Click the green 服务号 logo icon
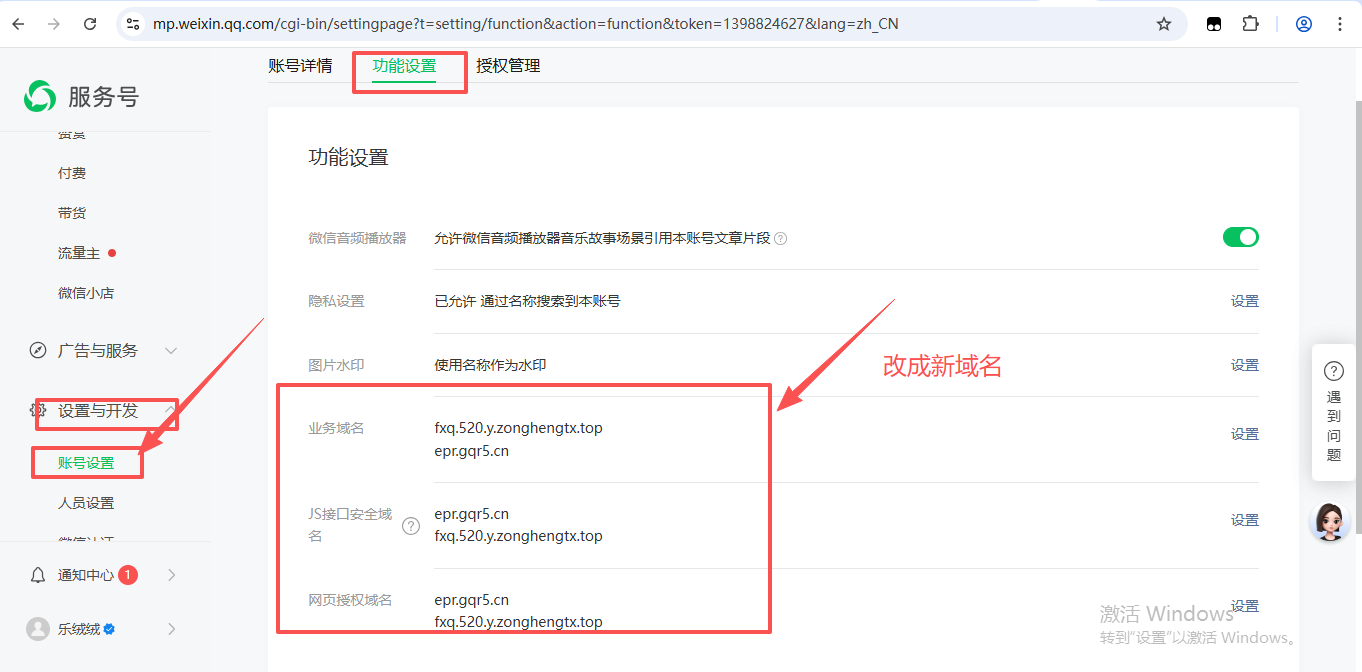The image size is (1362, 672). [x=40, y=97]
